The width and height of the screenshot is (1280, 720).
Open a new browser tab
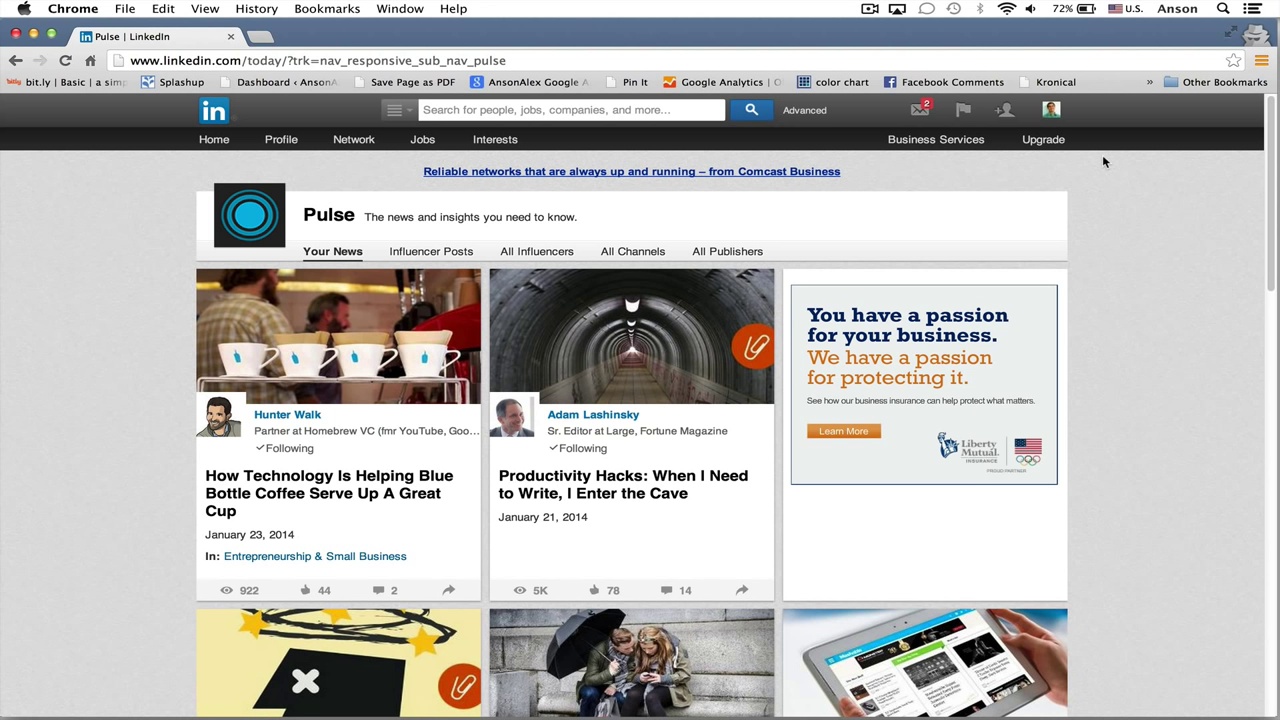[260, 37]
